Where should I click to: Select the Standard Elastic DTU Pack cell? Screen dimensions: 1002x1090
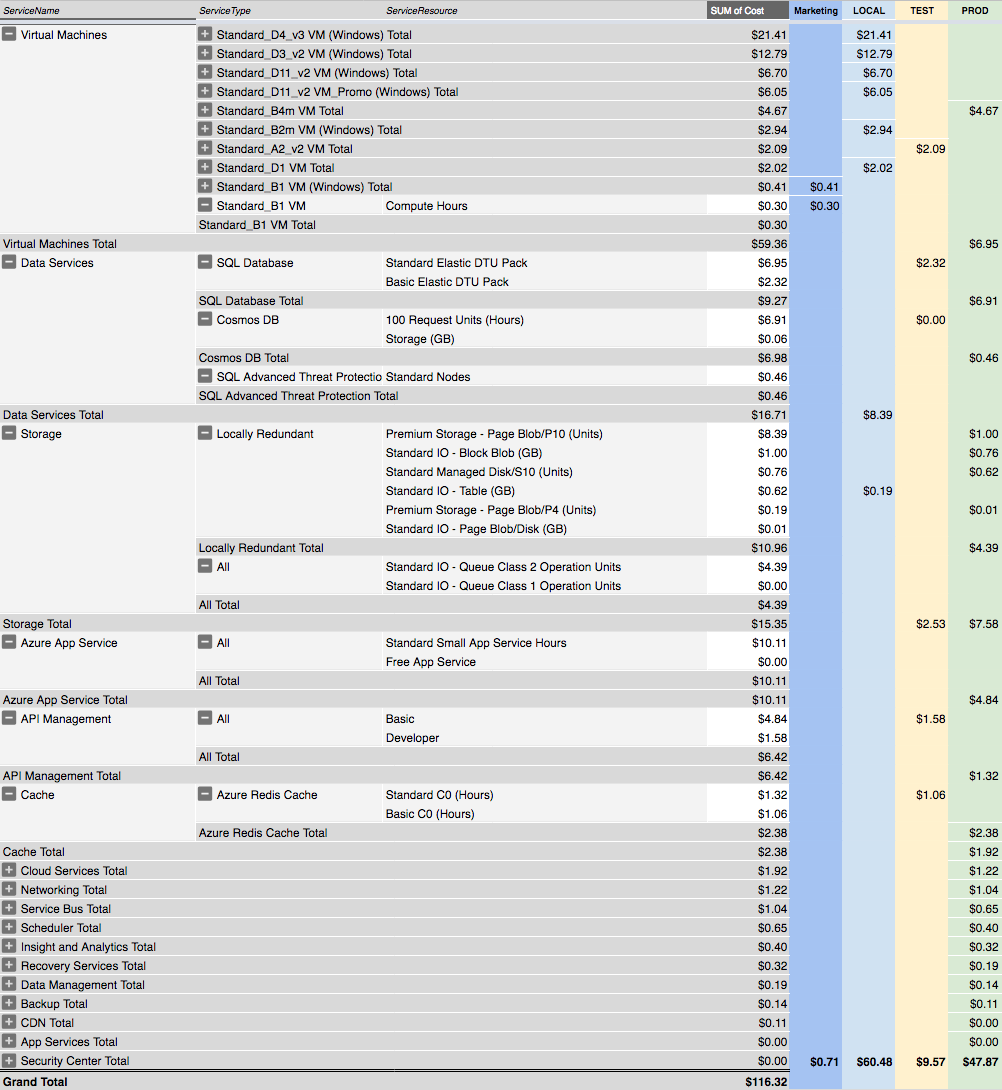click(x=544, y=263)
